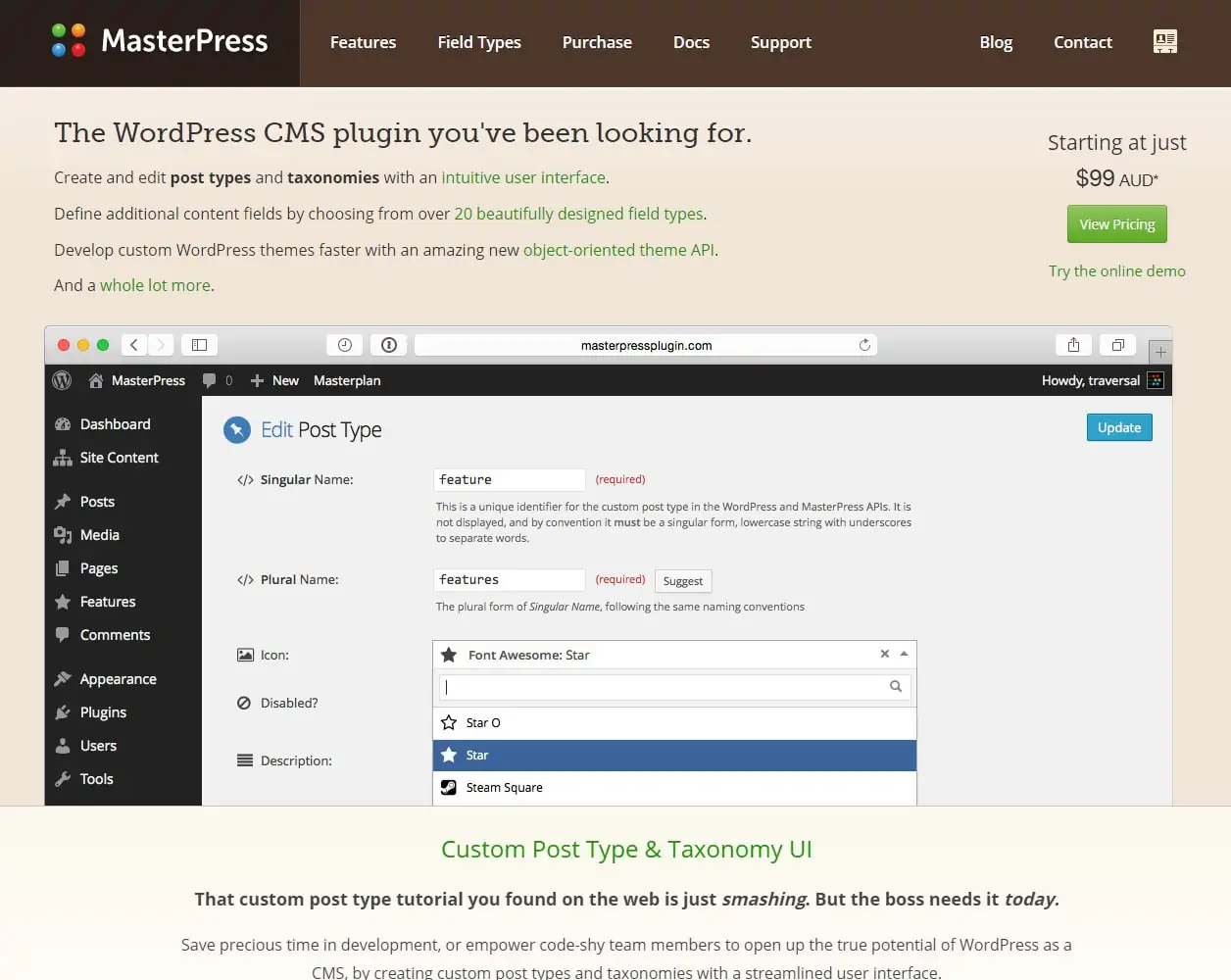Click the reload icon in the address bar
The width and height of the screenshot is (1231, 980).
[864, 345]
